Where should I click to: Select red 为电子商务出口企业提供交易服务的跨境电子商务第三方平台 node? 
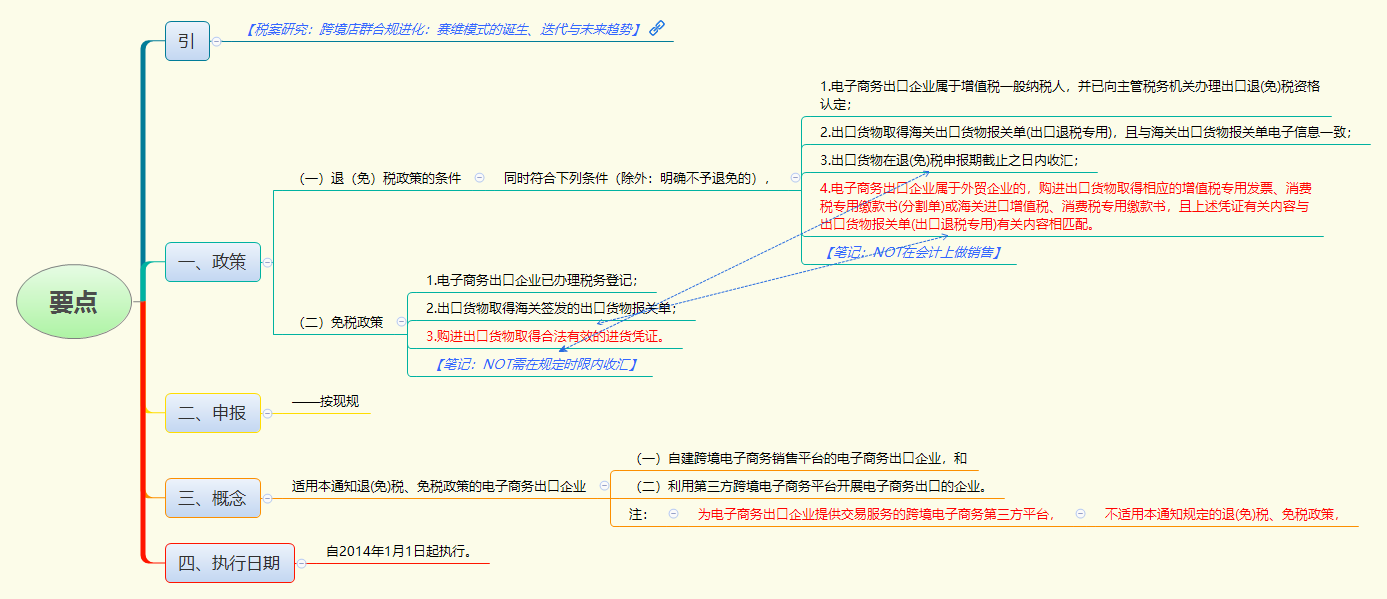pos(877,514)
